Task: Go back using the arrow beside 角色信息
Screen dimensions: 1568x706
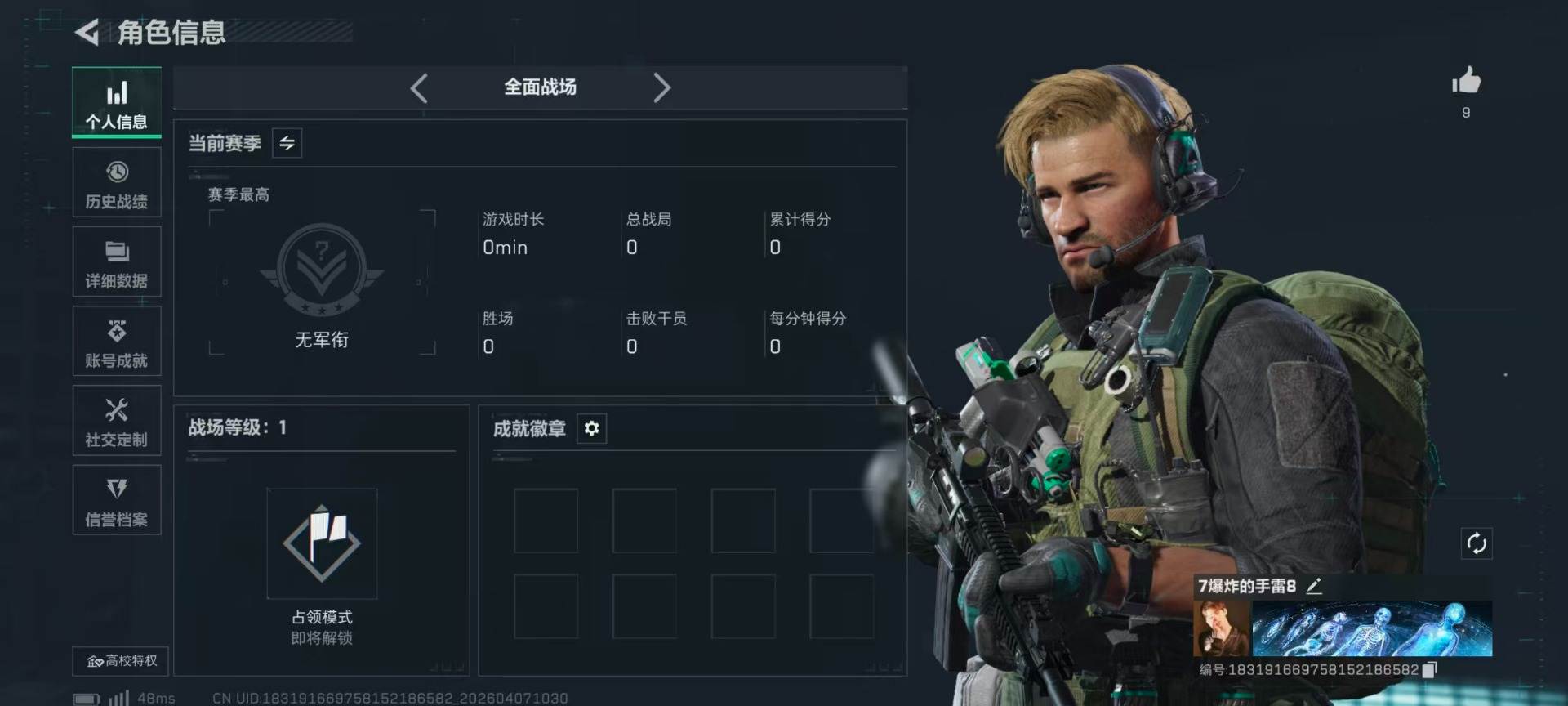Action: (87, 33)
